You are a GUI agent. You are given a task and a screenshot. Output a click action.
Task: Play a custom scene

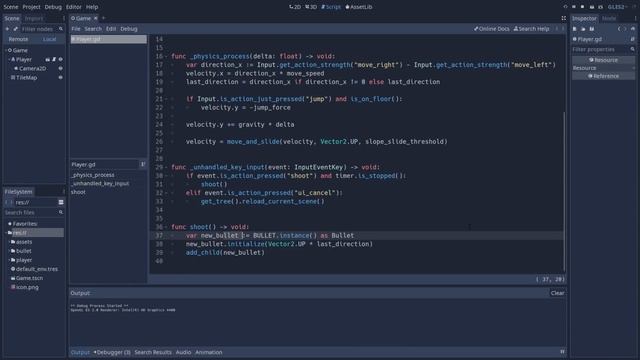coord(600,7)
